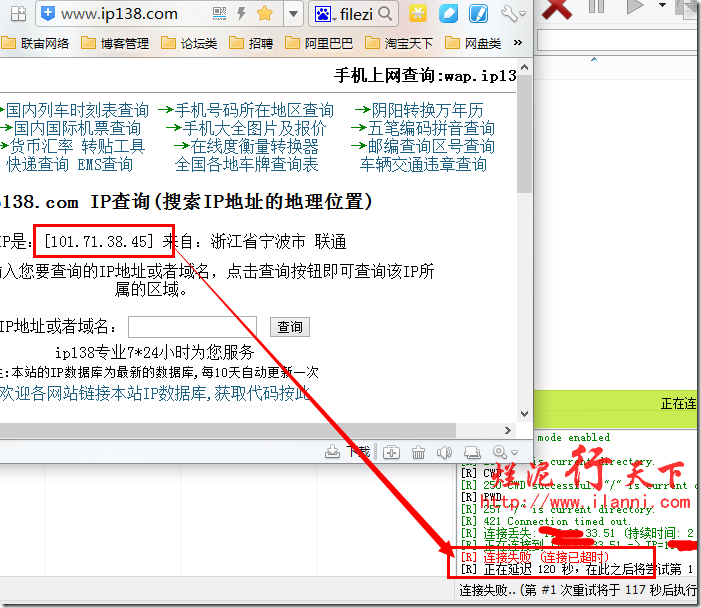Click the play arrow icon in FTP client
This screenshot has width=701, height=608.
pos(634,7)
